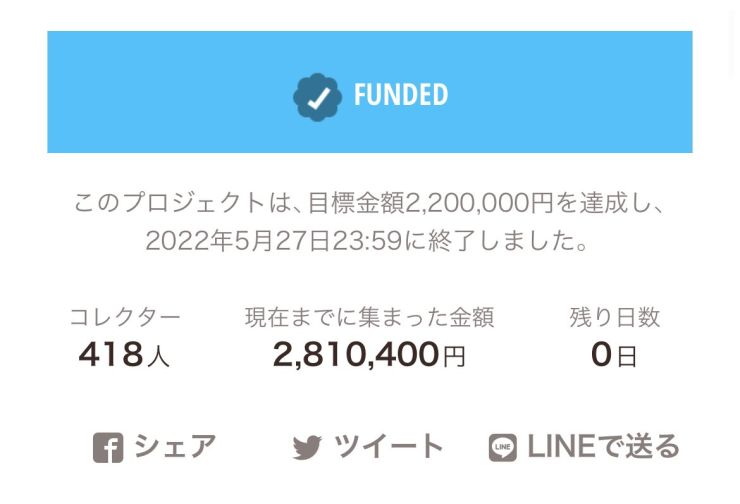Click the 残り日数 label
740x504 pixels.
(x=614, y=317)
